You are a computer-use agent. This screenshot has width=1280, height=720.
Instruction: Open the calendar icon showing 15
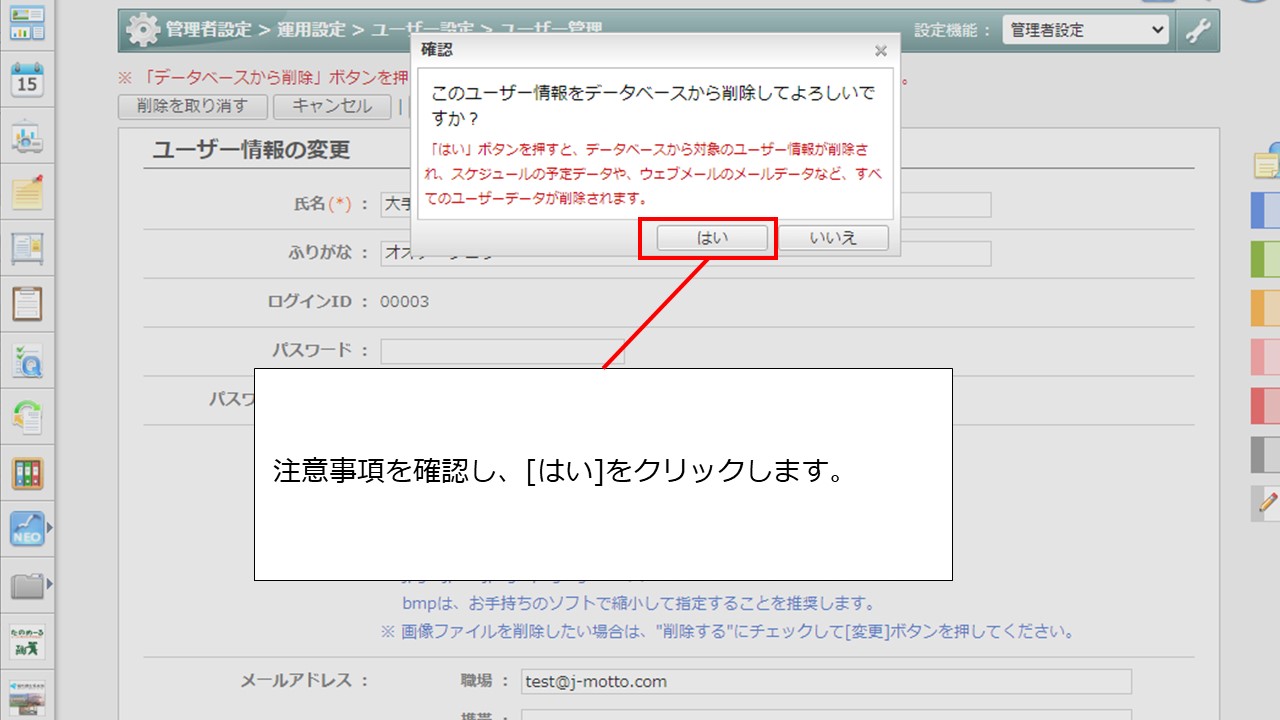(27, 80)
